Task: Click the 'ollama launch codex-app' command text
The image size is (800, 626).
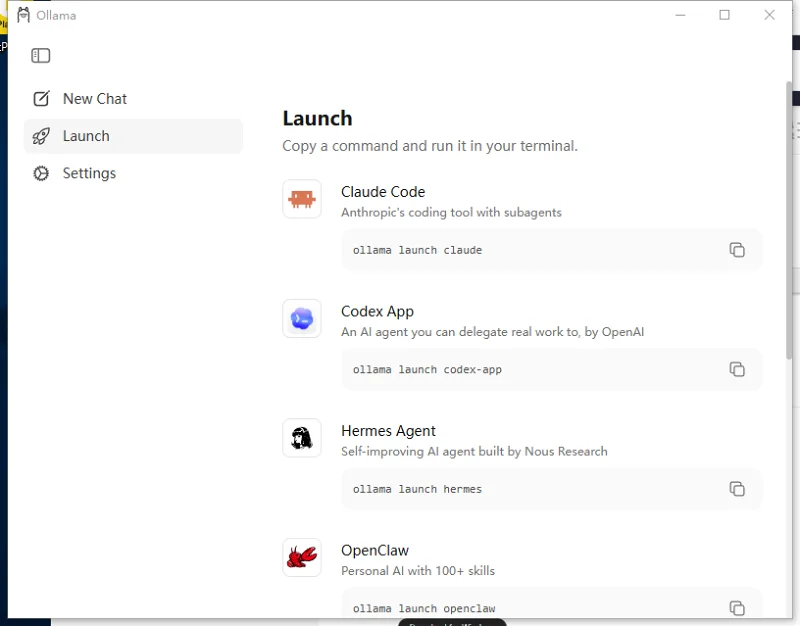Action: 427,370
